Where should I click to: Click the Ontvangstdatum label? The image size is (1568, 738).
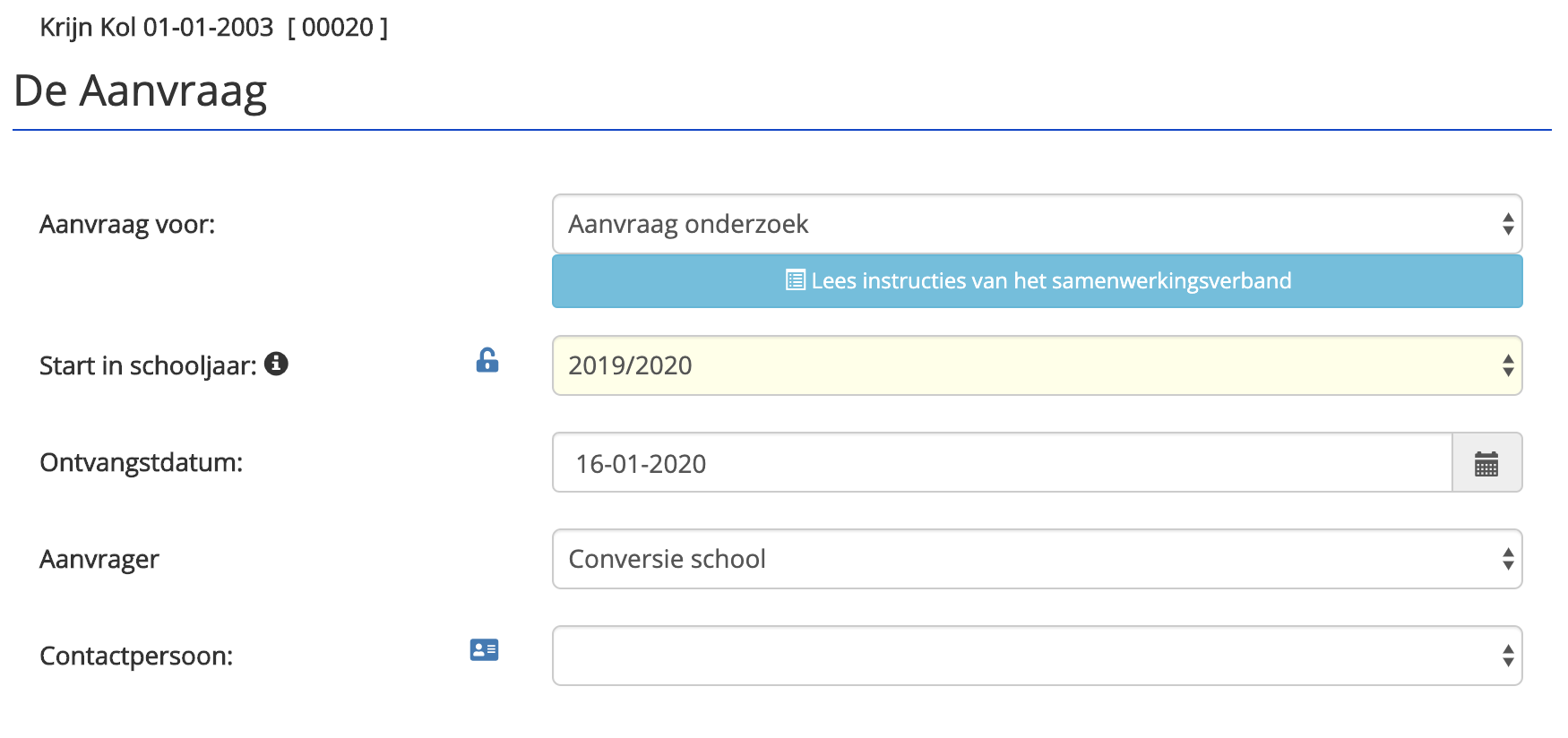(x=141, y=462)
